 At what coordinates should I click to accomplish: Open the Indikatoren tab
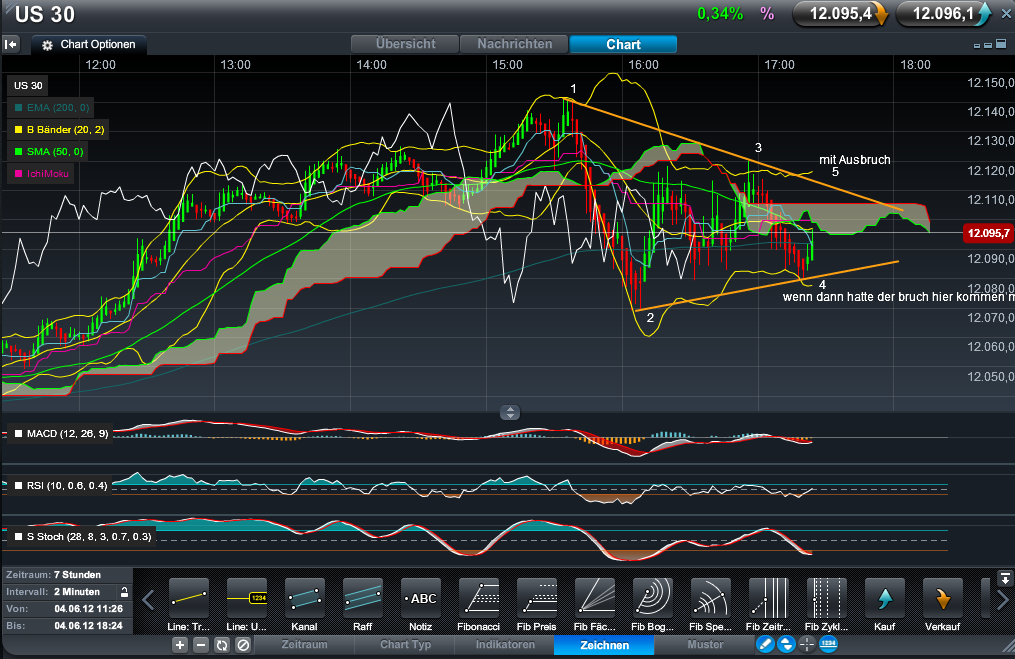click(505, 645)
